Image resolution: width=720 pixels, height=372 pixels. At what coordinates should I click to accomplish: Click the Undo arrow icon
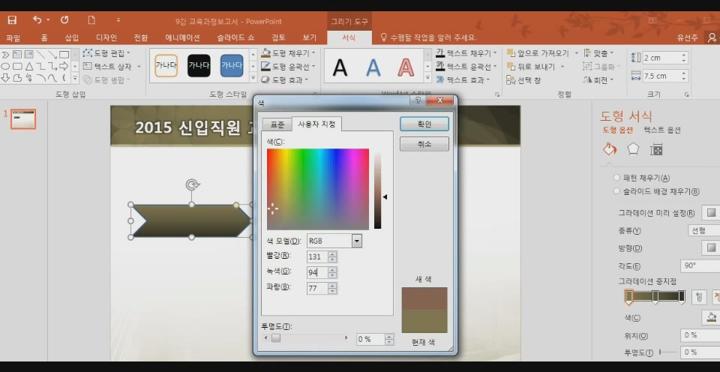click(37, 20)
